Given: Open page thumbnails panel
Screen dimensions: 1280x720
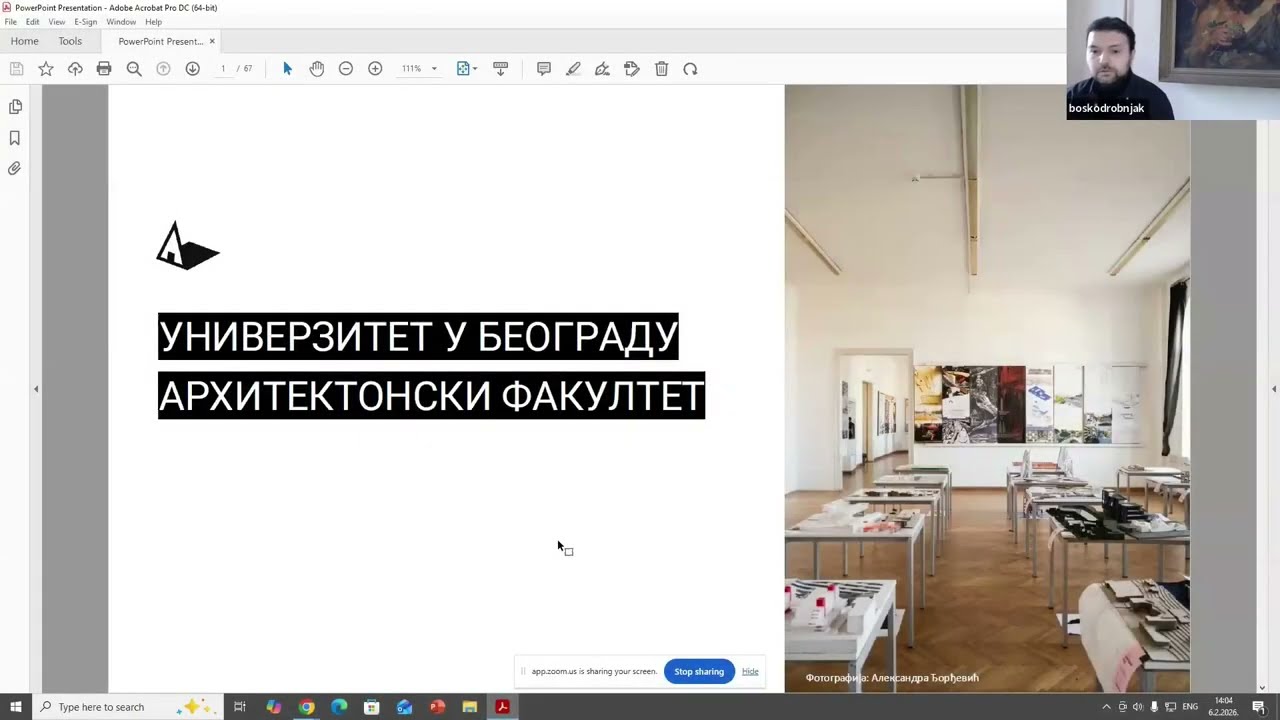Looking at the screenshot, I should click(x=15, y=107).
